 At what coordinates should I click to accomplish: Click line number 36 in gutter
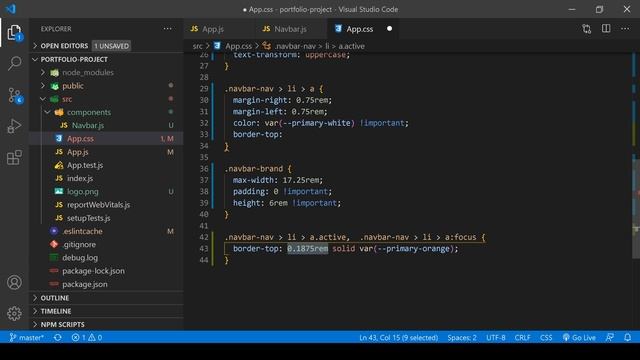pos(204,169)
